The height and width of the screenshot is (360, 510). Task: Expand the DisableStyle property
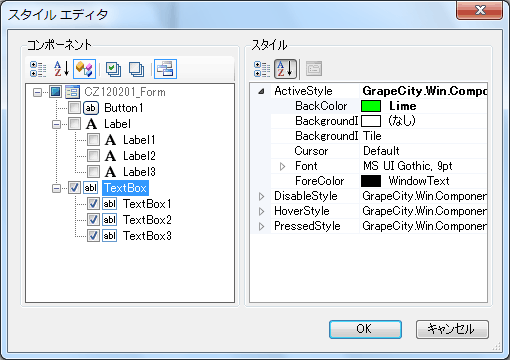coord(262,196)
